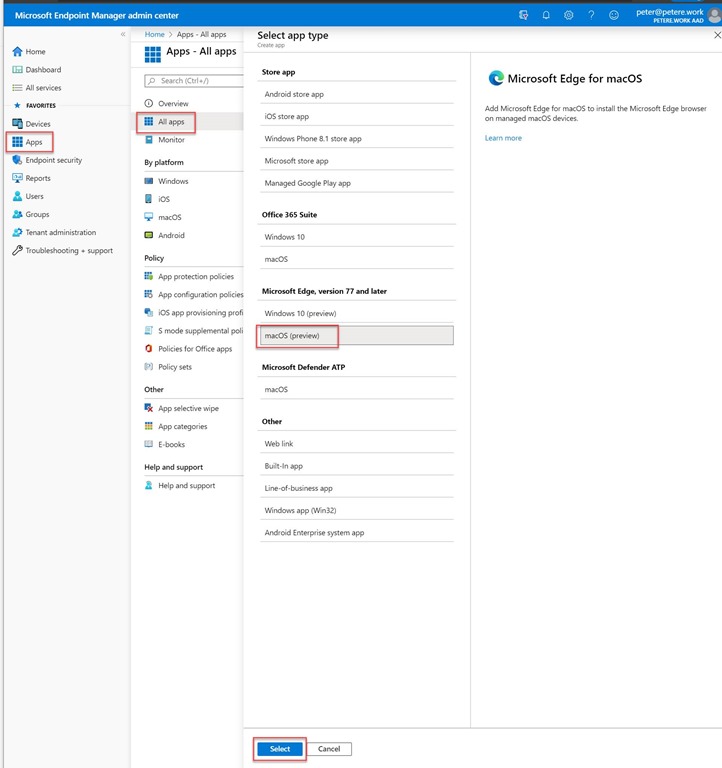722x768 pixels.
Task: Open the Cloud Shell header icon
Action: [524, 15]
